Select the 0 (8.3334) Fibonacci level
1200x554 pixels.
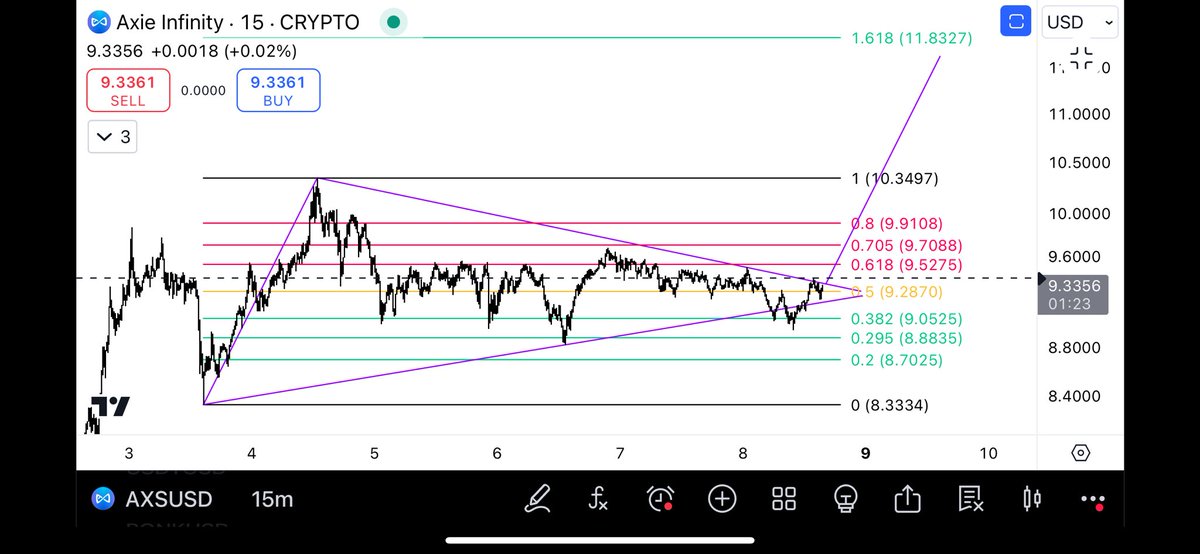pyautogui.click(x=890, y=405)
